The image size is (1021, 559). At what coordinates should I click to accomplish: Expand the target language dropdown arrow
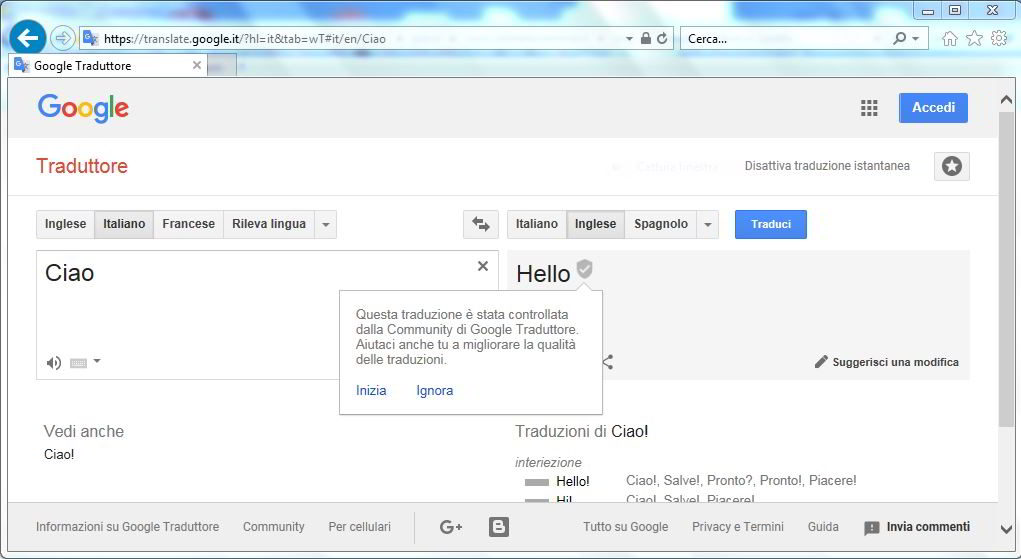(708, 225)
